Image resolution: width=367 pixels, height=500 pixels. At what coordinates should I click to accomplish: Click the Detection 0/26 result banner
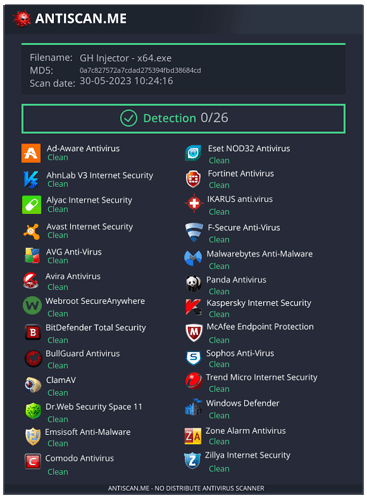(x=183, y=119)
